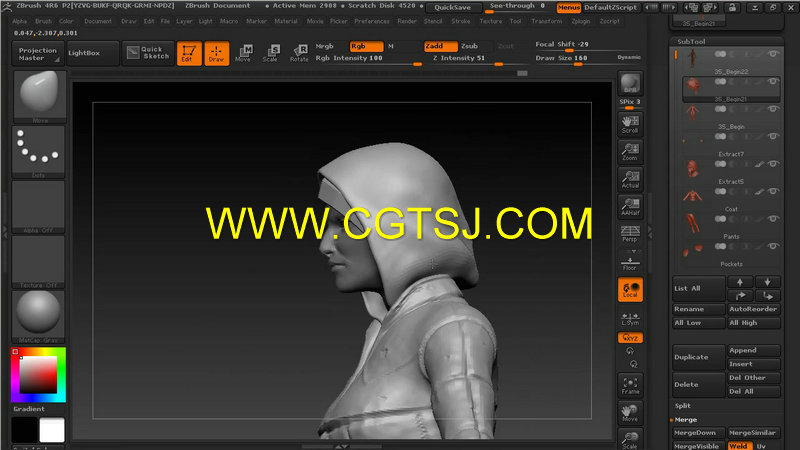Collapse the Merge section
This screenshot has width=800, height=450.
(x=685, y=420)
